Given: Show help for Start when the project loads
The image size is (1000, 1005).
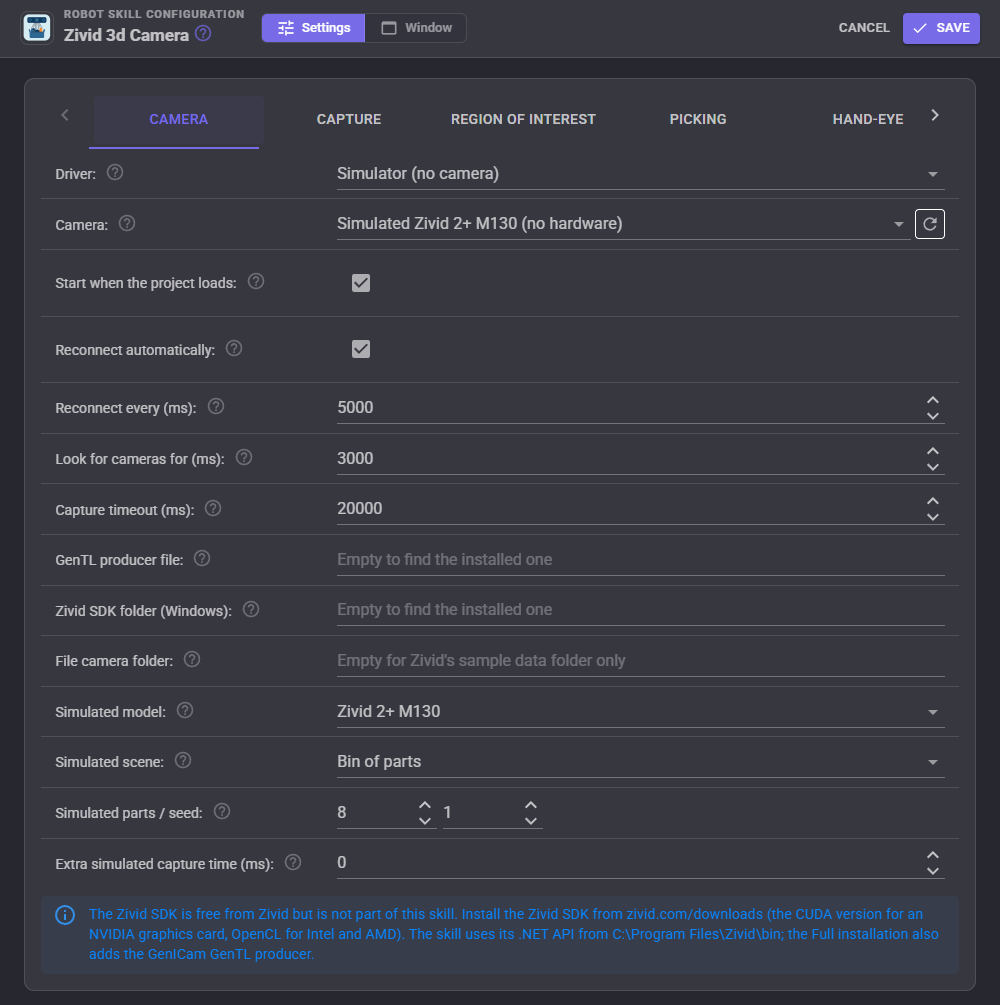Looking at the screenshot, I should pos(256,281).
